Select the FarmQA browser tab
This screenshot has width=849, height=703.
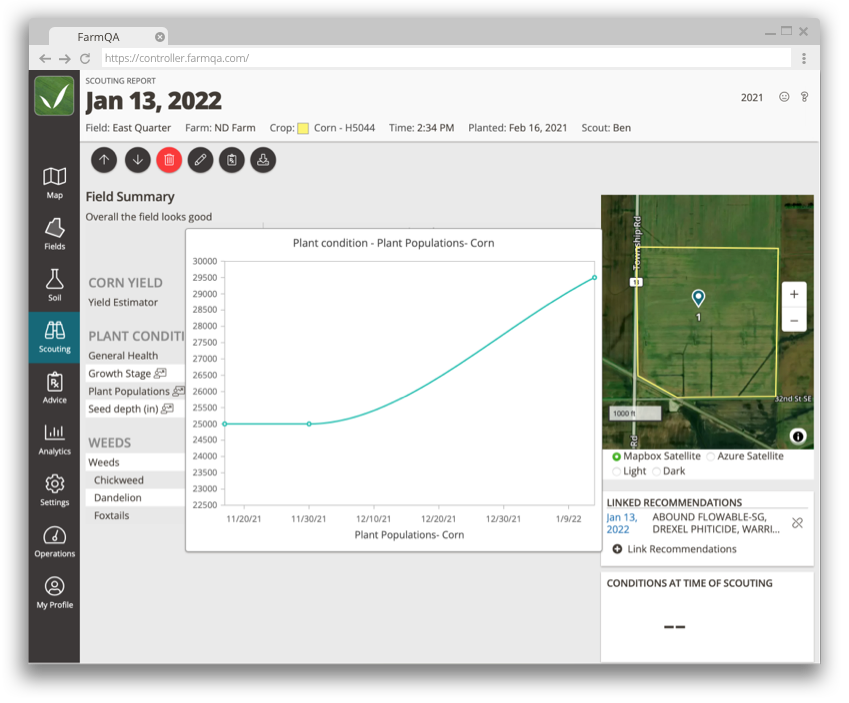(108, 36)
